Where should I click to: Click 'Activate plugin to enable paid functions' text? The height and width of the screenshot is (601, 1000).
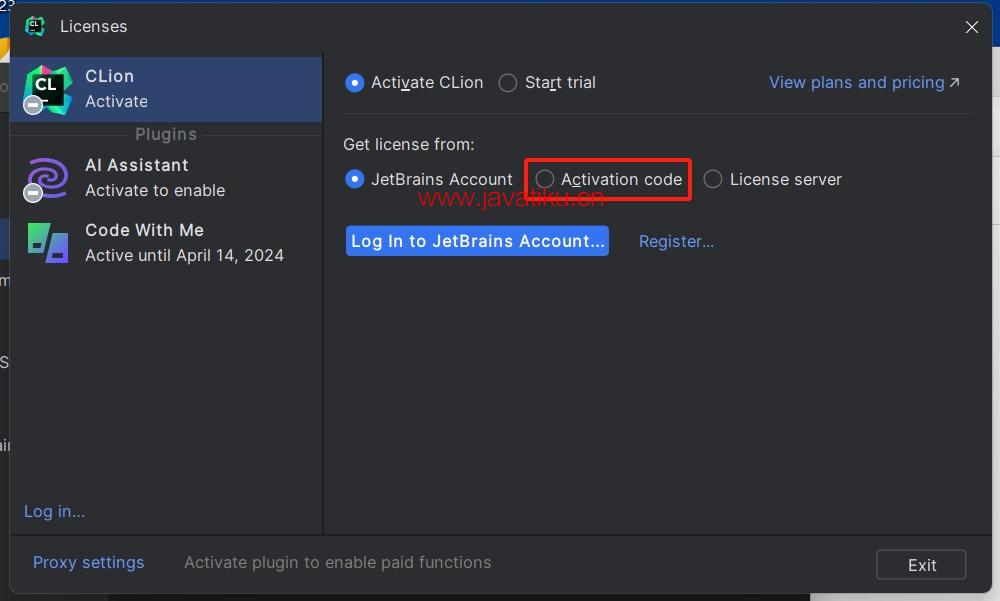337,563
